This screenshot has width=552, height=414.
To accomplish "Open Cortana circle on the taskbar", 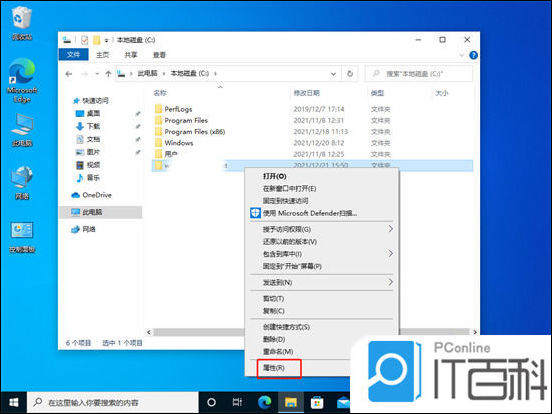I will tap(211, 402).
